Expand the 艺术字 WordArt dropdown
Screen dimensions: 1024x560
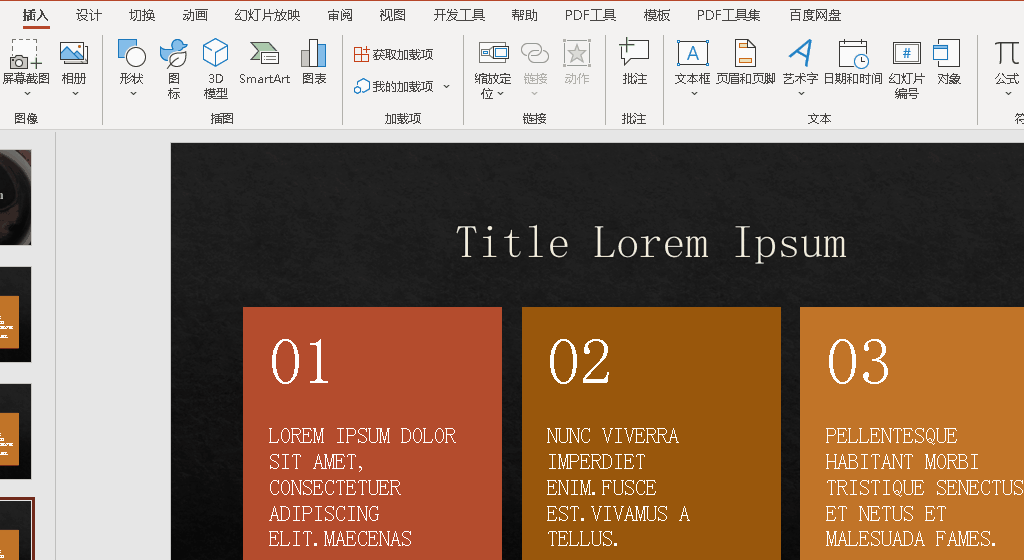coord(800,94)
